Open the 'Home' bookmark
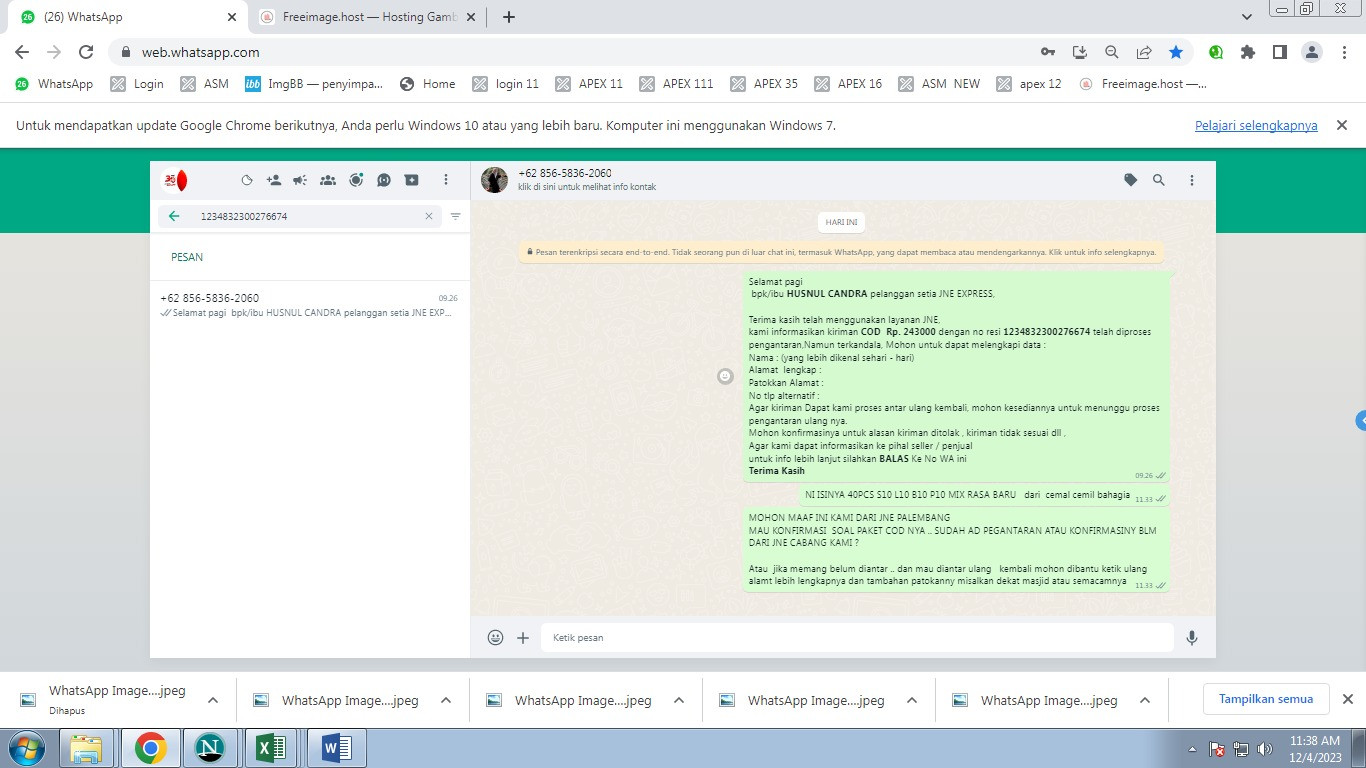Screen dimensions: 1366x768 [427, 84]
